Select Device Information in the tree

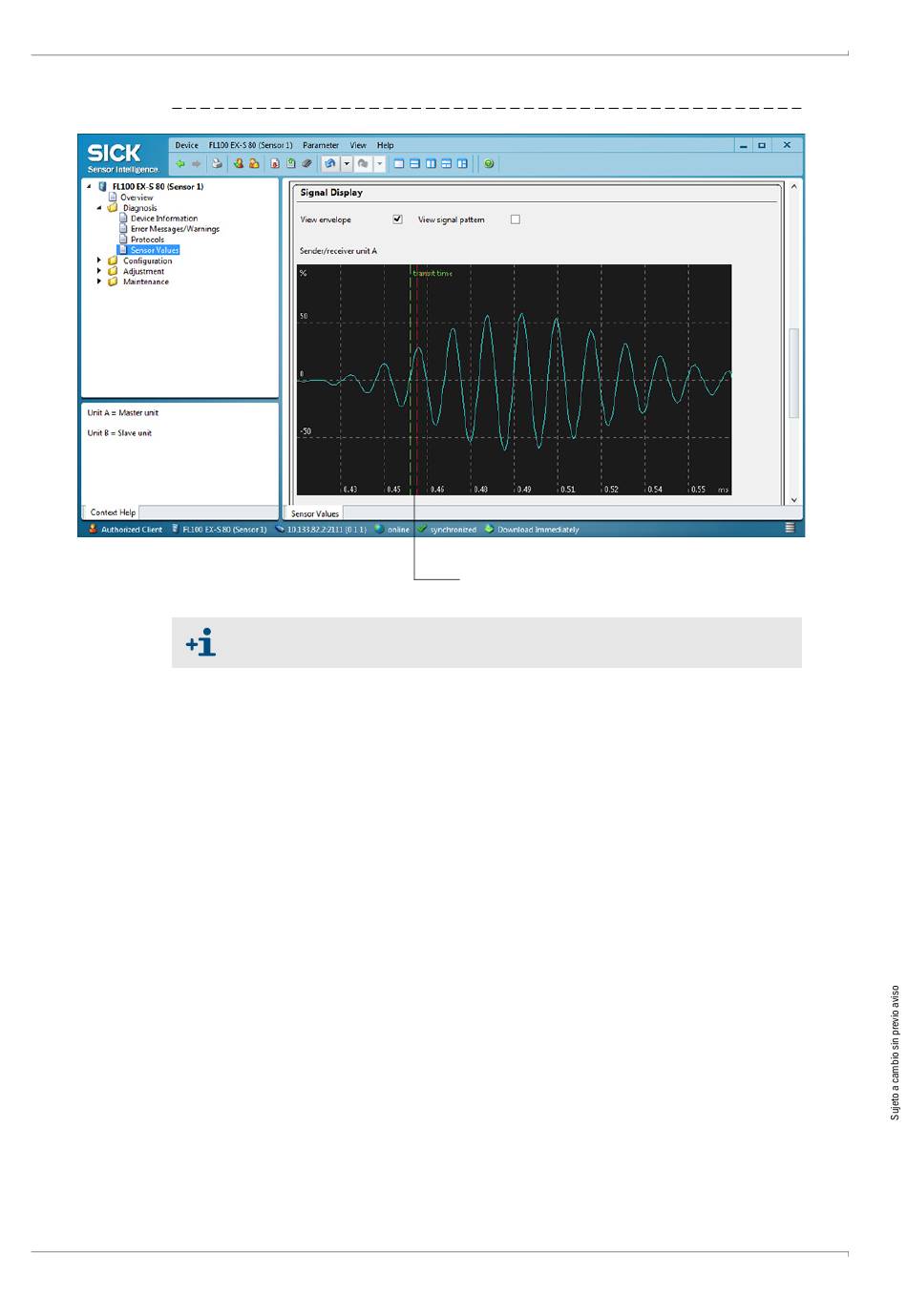[164, 219]
